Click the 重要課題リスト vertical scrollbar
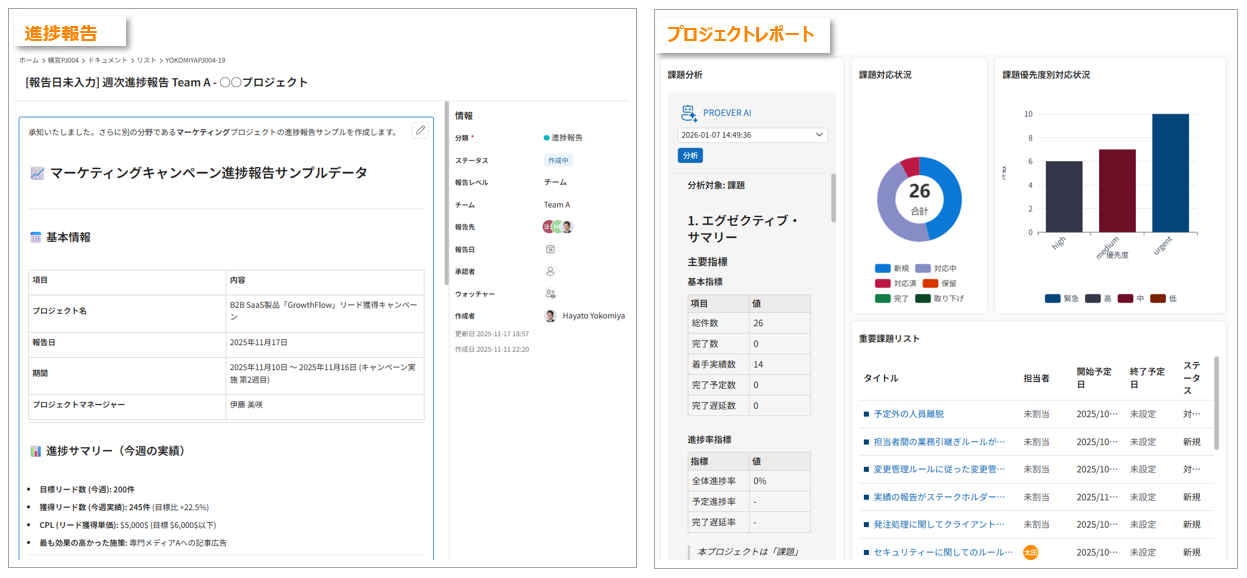1247x578 pixels. tap(1216, 403)
